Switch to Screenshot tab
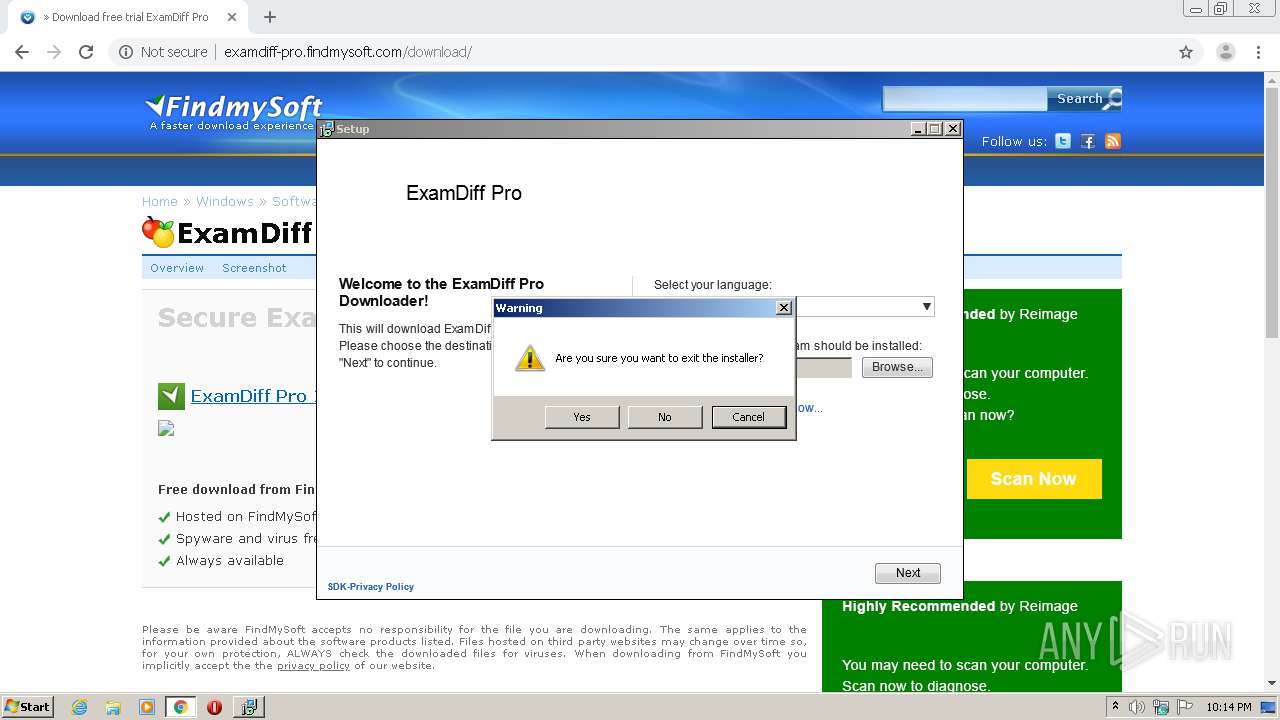Screen dimensions: 1280x720 254,268
